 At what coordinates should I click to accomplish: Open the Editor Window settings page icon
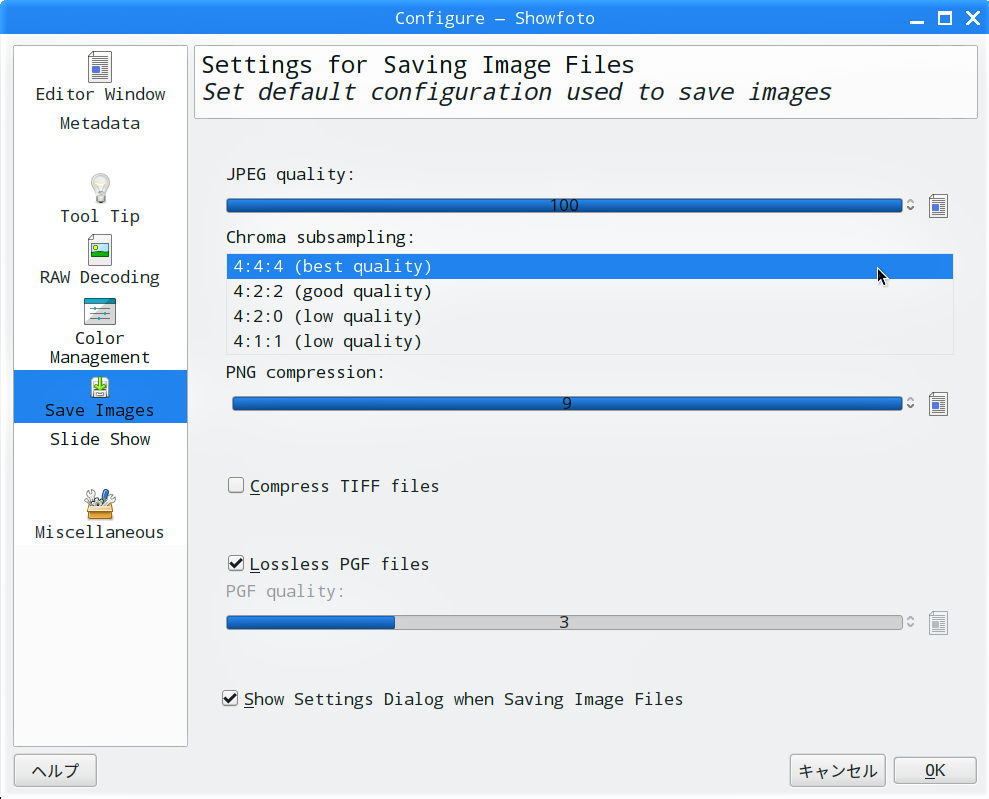[100, 67]
